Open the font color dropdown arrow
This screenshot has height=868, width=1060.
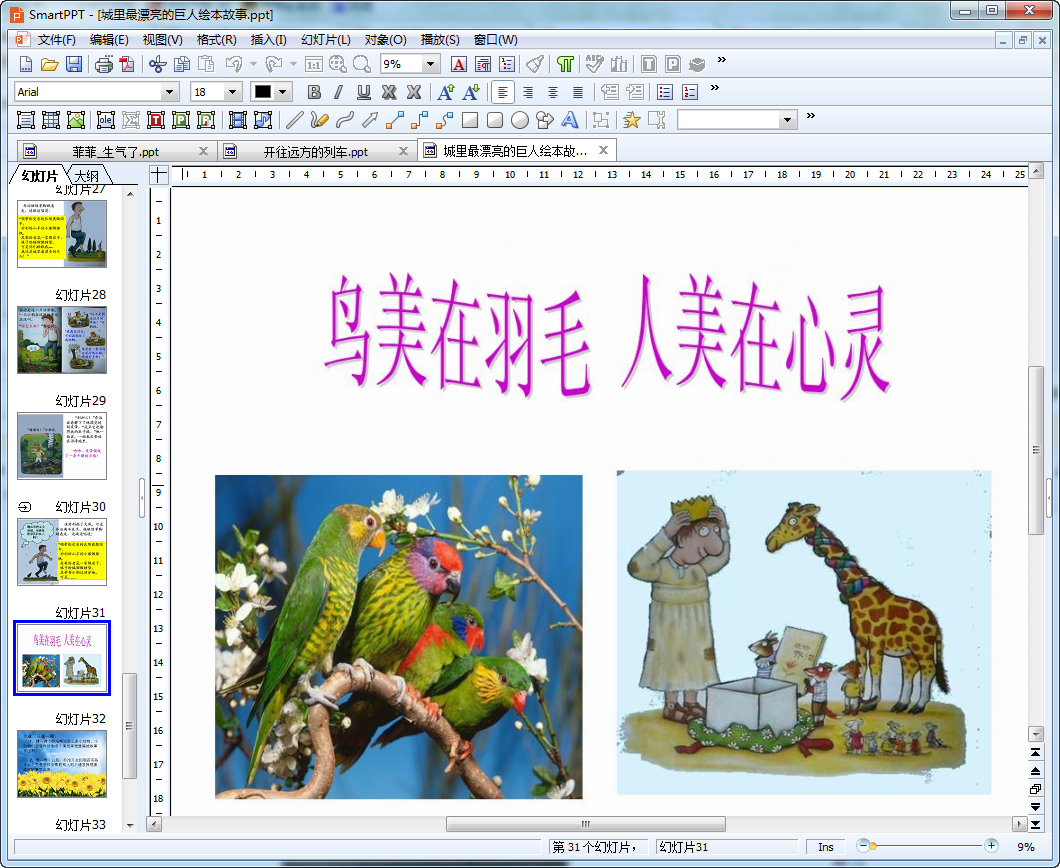point(283,92)
